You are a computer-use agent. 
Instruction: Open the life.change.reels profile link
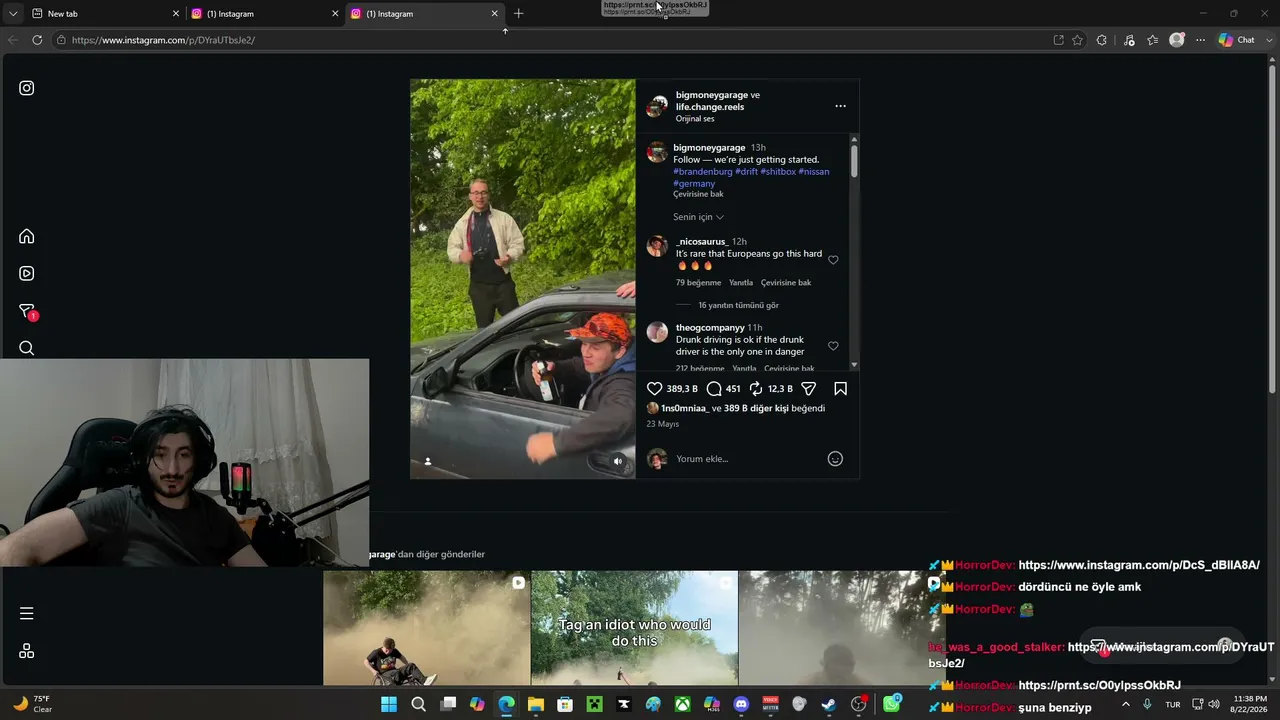point(710,107)
